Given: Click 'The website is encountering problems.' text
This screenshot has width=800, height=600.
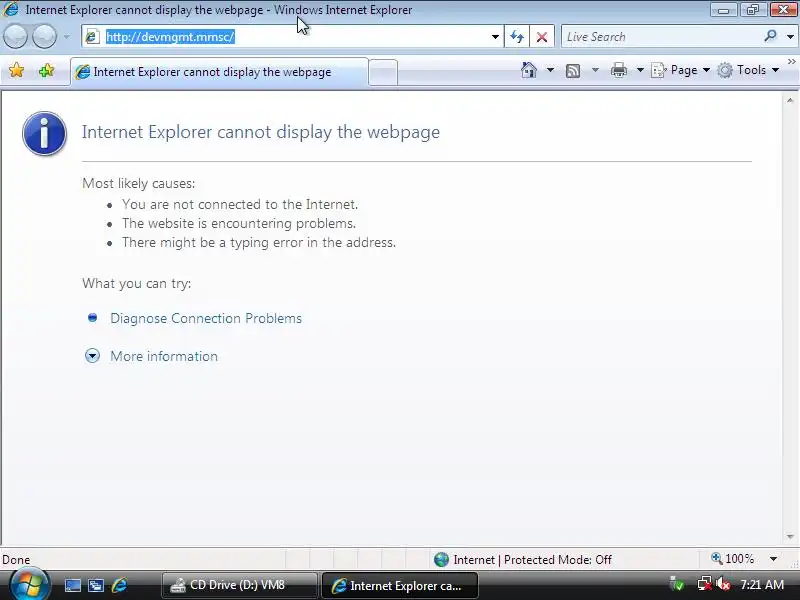Looking at the screenshot, I should pos(239,223).
